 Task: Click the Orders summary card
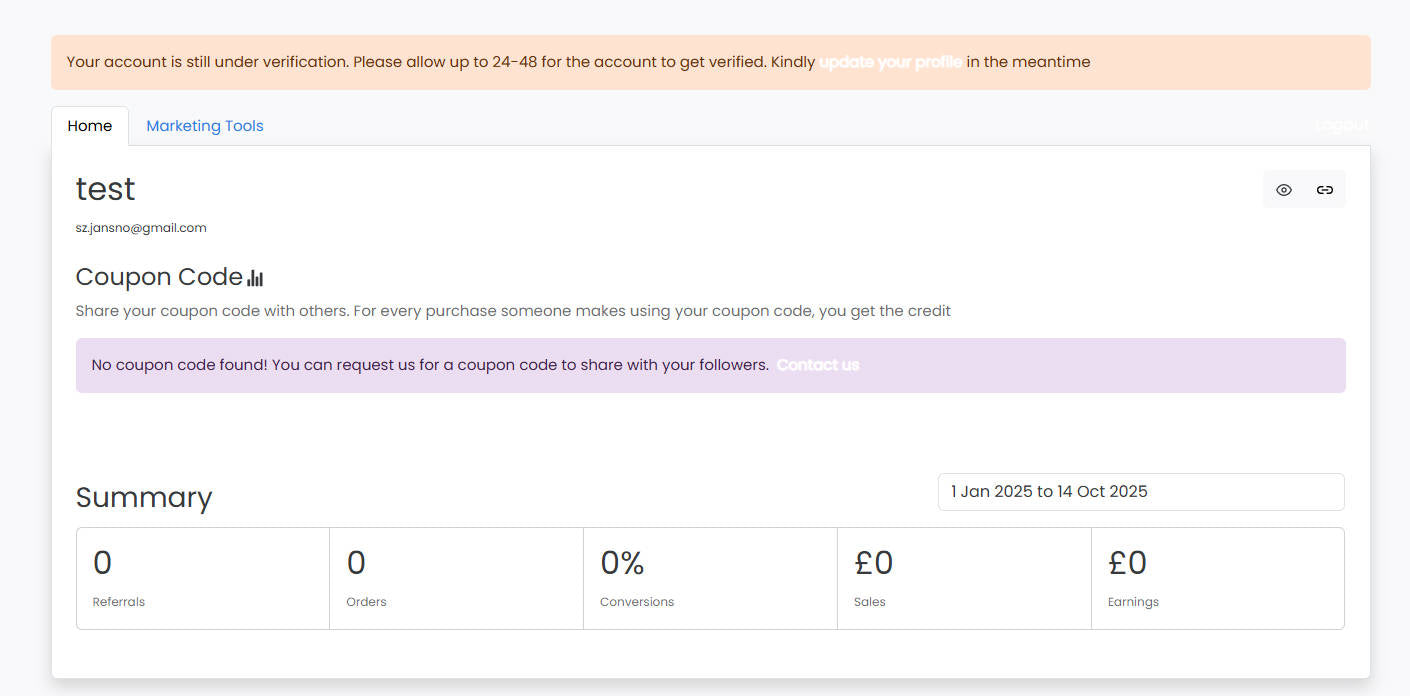pos(456,579)
